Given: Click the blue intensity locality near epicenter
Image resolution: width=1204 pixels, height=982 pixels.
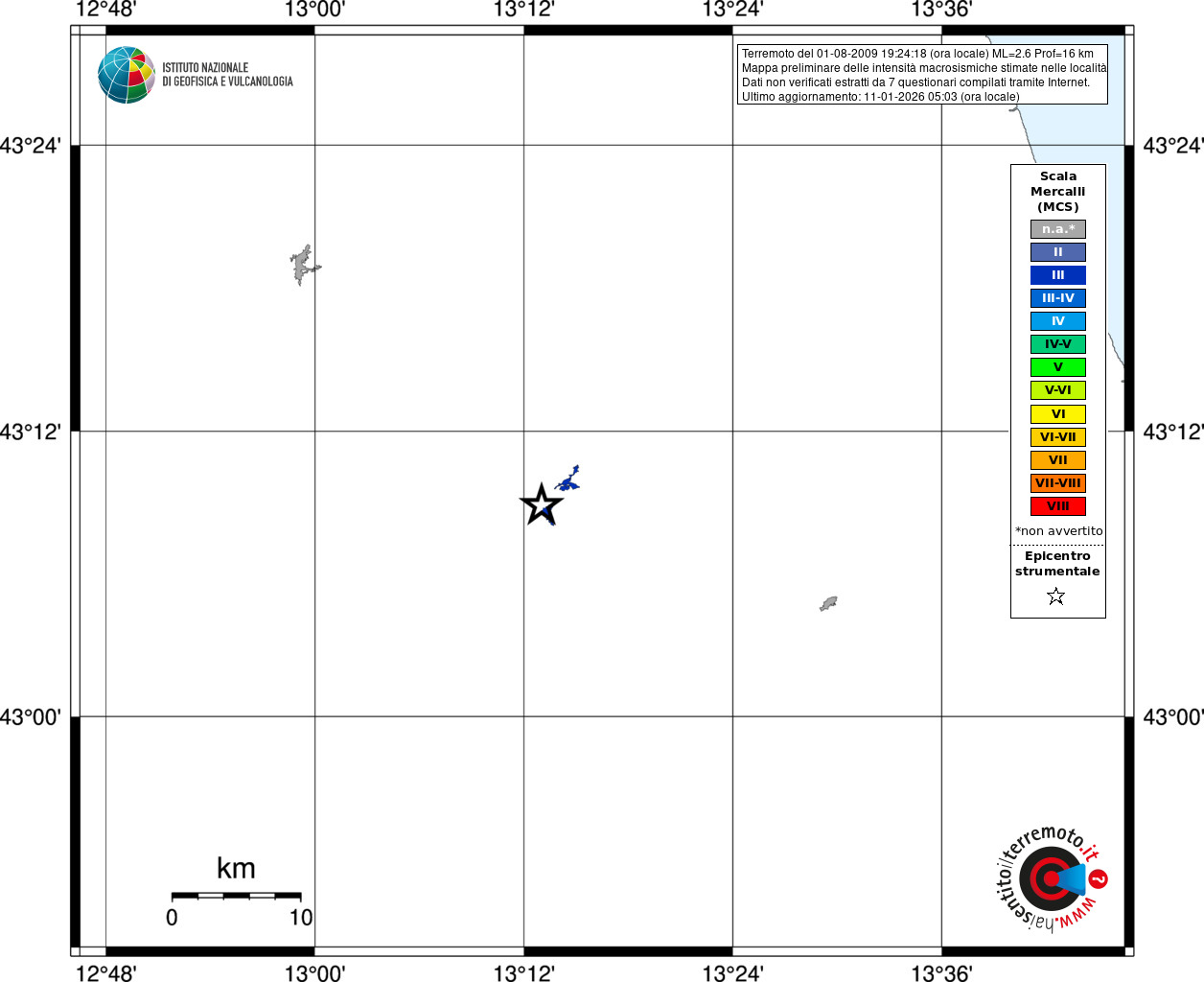Looking at the screenshot, I should pos(568,479).
